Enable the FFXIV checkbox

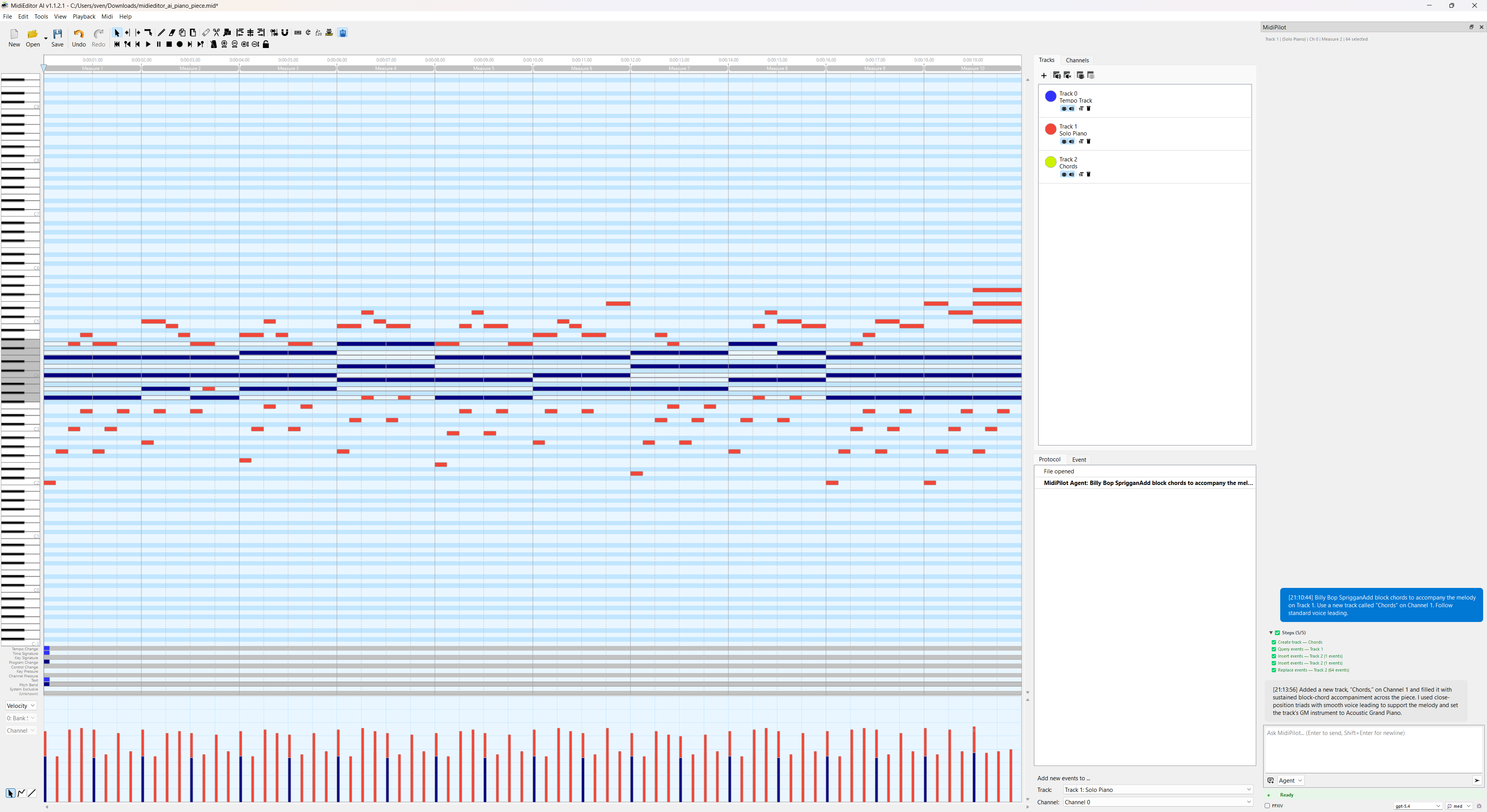click(x=1267, y=806)
